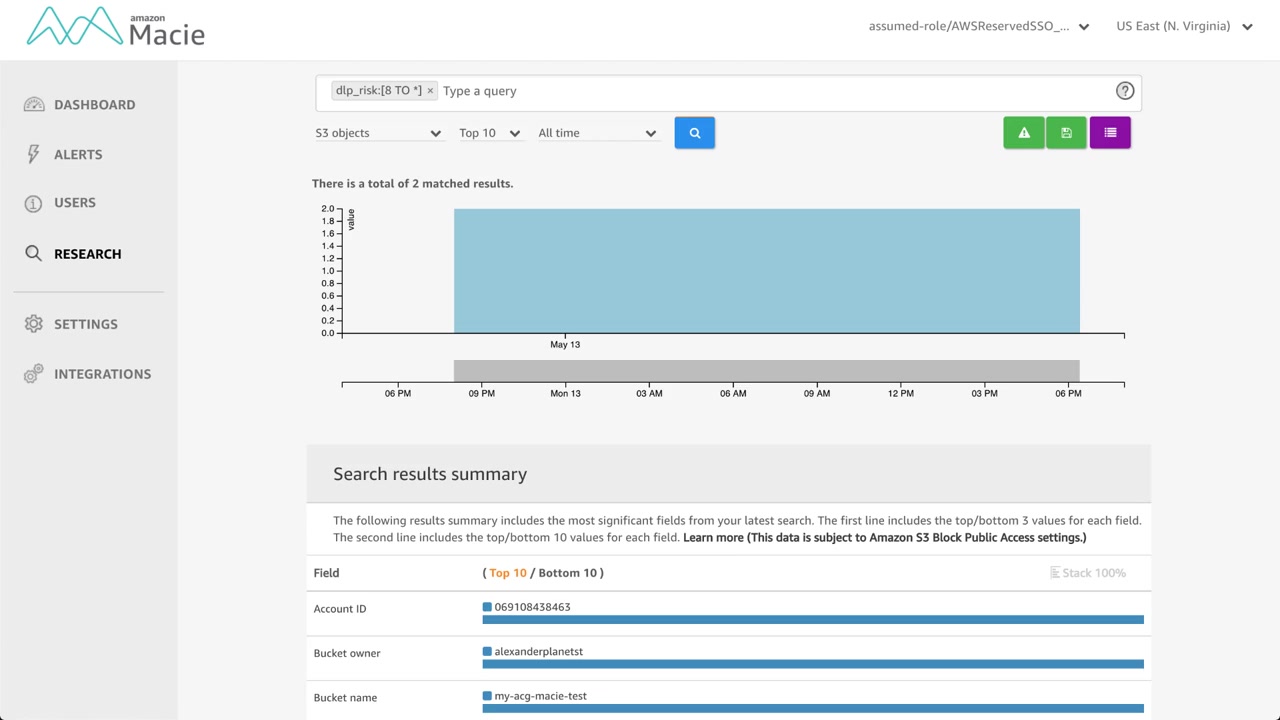Switch summary to Bottom 10
The image size is (1280, 720).
[567, 573]
